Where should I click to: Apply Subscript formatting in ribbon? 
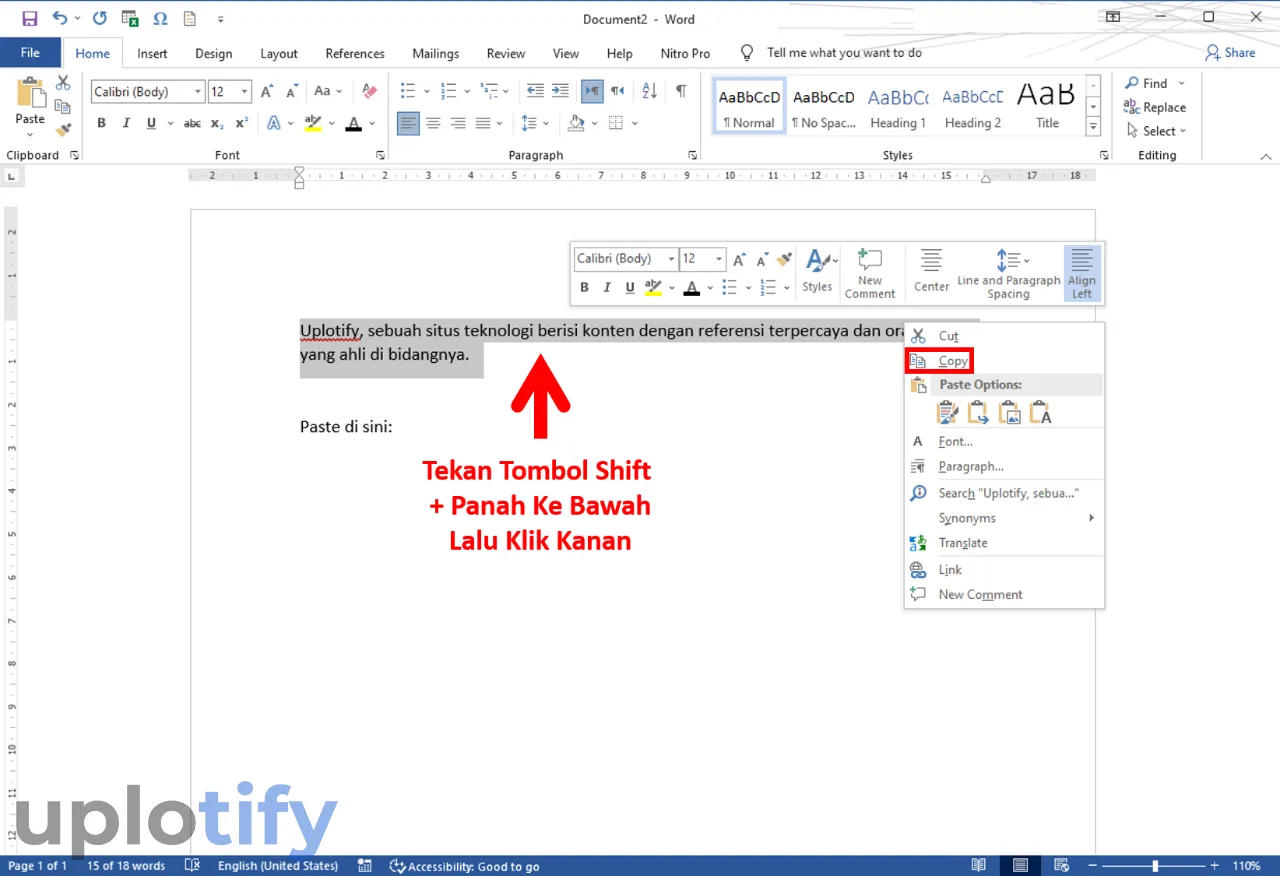click(217, 123)
